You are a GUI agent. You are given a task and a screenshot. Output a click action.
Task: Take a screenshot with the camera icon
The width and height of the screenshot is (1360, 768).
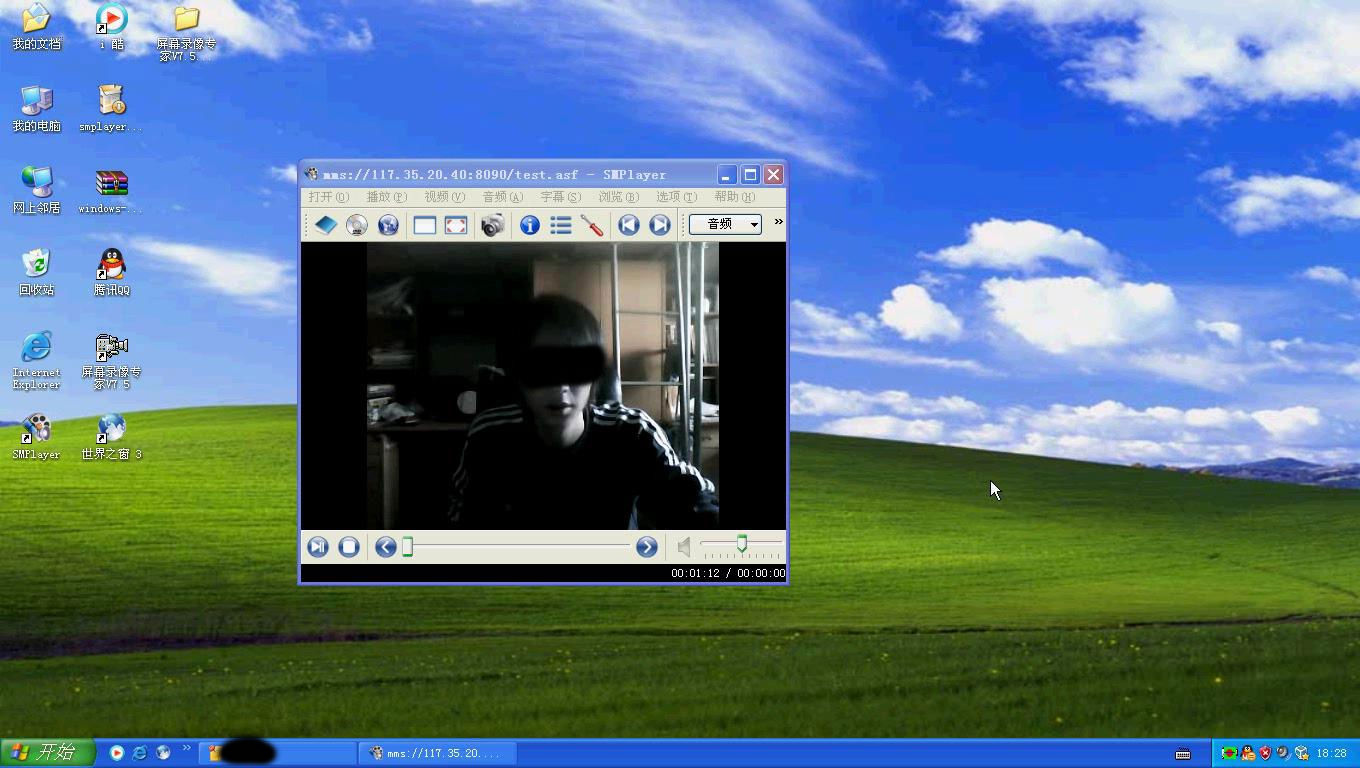coord(492,225)
